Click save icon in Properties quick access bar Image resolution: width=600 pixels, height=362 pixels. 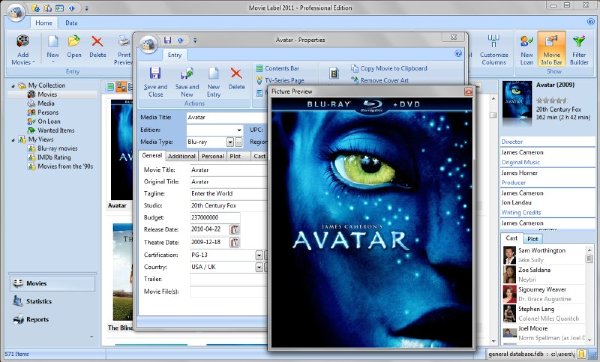point(167,40)
